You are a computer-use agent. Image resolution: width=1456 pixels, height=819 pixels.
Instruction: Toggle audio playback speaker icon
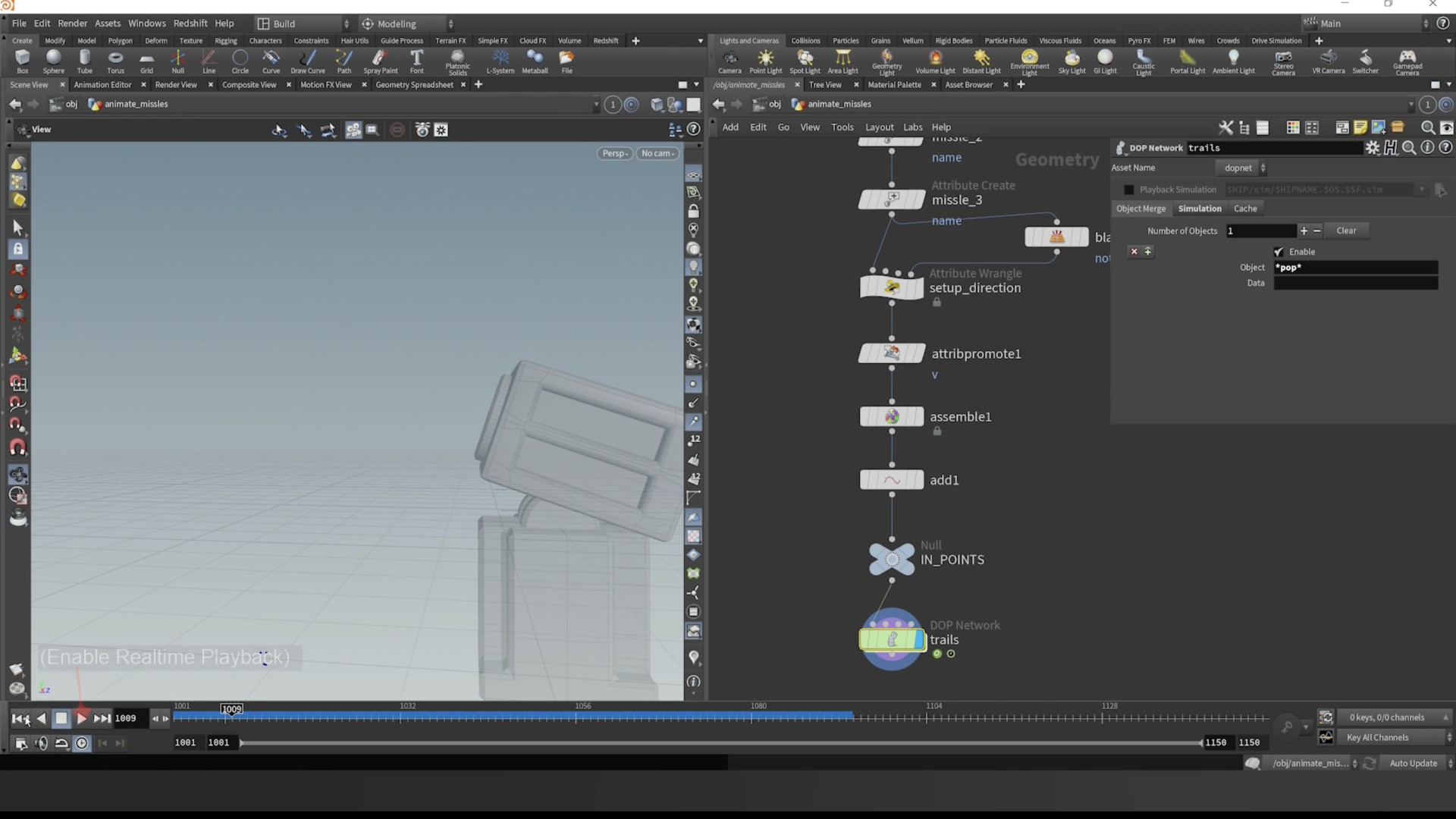(42, 743)
